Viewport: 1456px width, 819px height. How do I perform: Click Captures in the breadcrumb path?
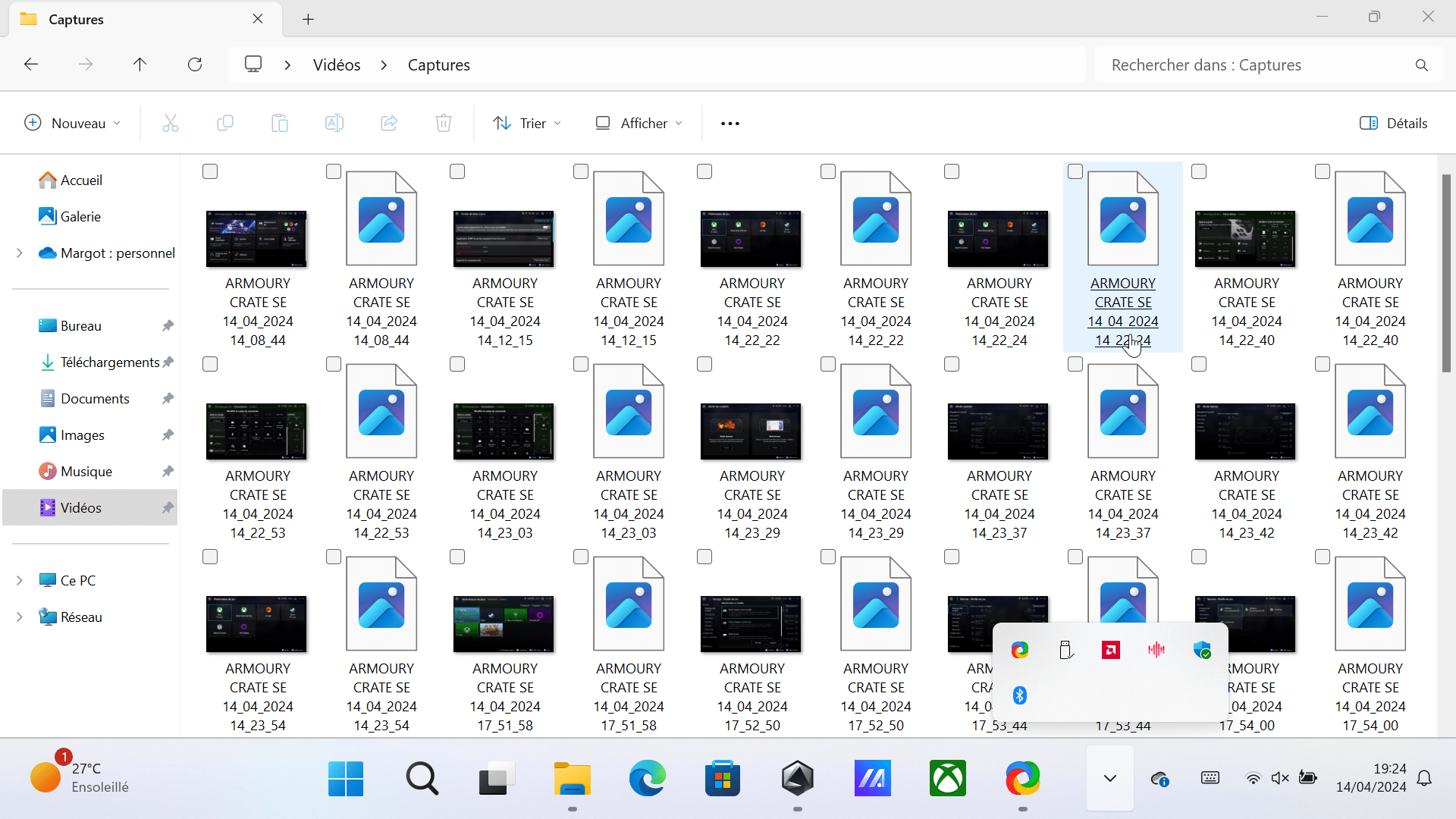[439, 65]
